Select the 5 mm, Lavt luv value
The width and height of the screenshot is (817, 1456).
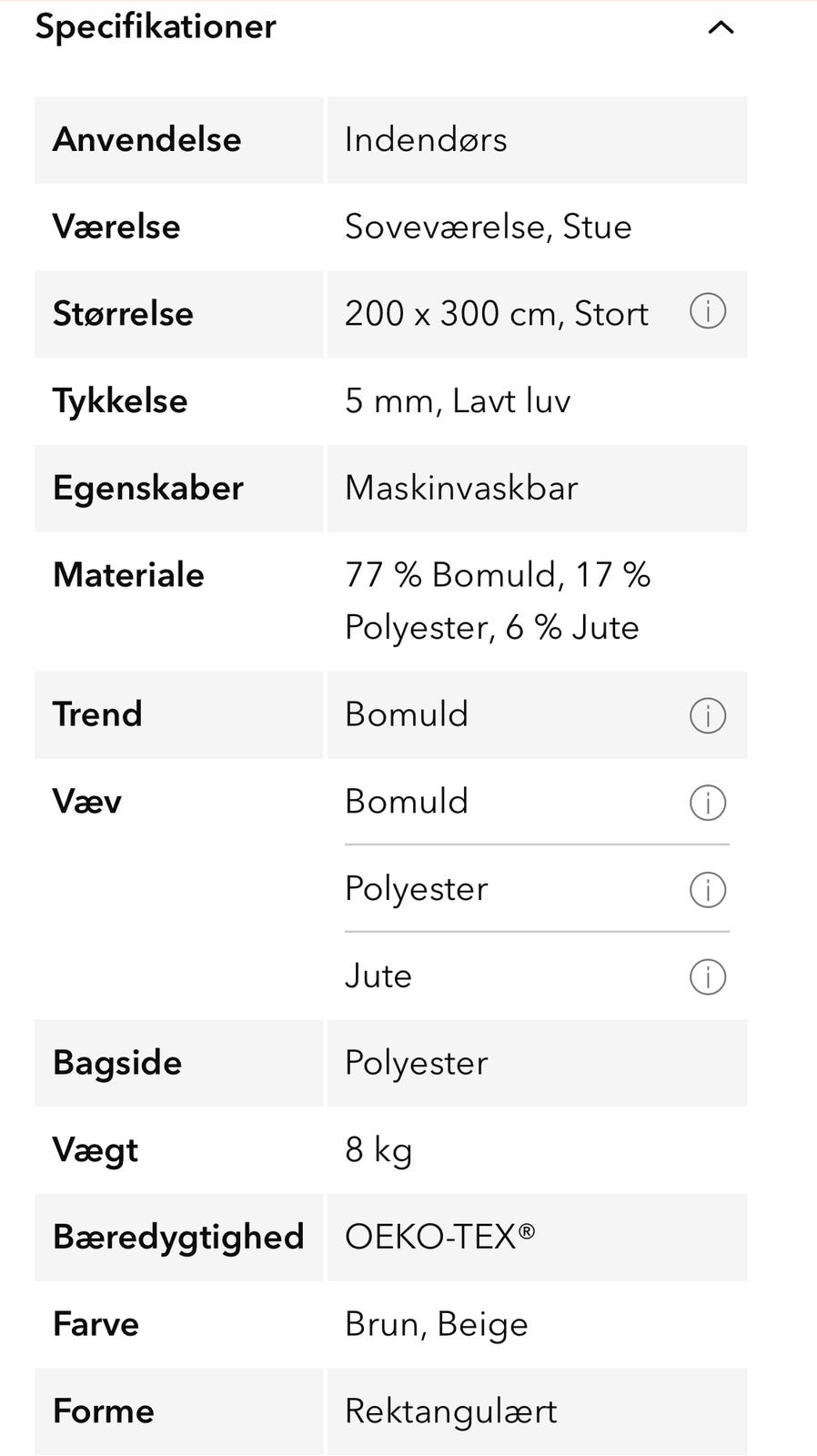click(x=457, y=401)
